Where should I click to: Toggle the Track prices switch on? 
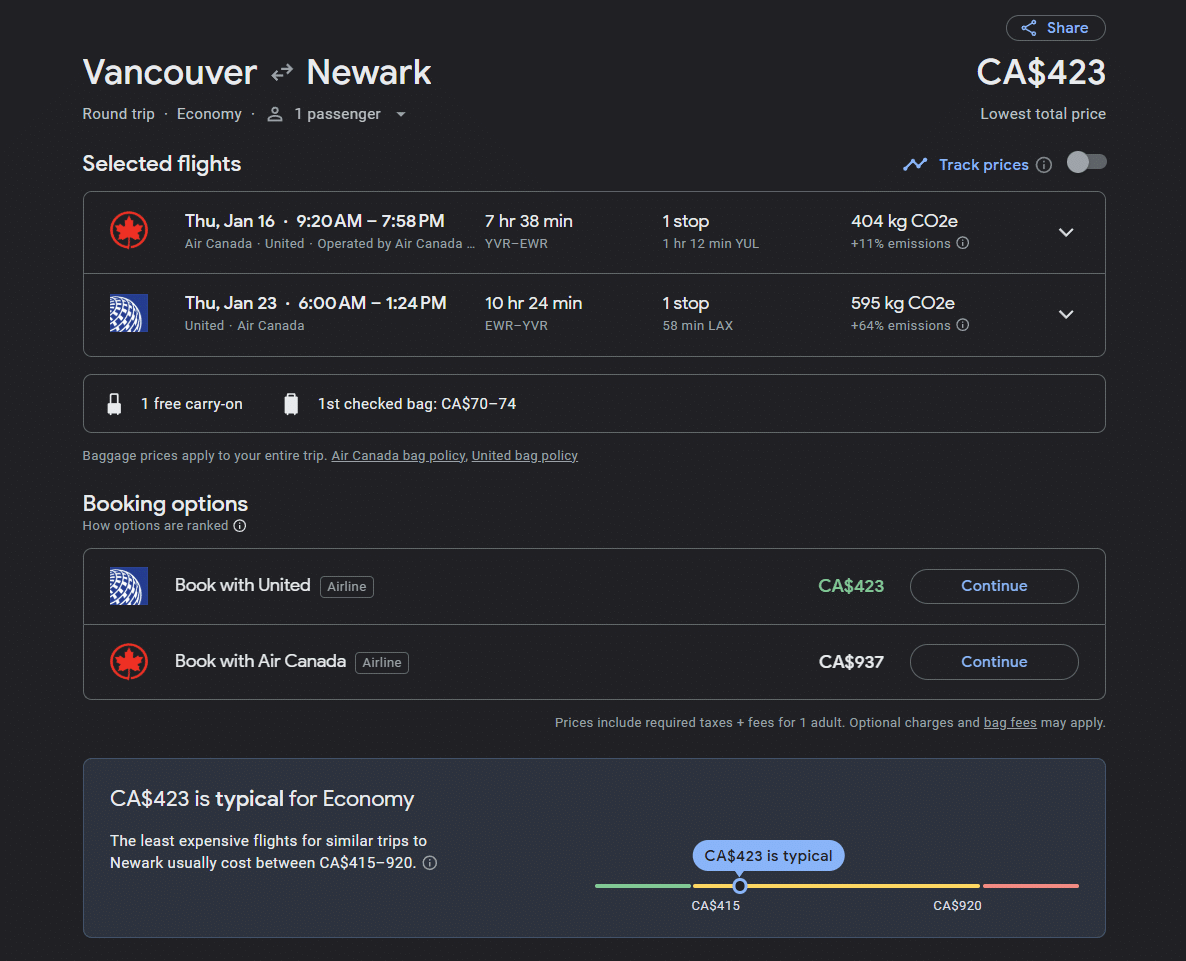point(1086,163)
